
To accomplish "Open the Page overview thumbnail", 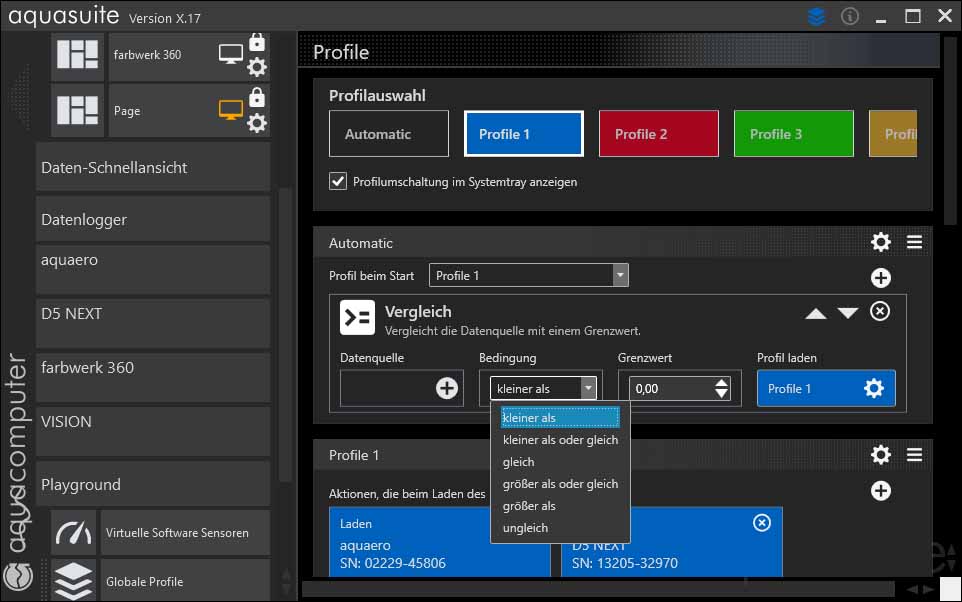I will (x=77, y=111).
